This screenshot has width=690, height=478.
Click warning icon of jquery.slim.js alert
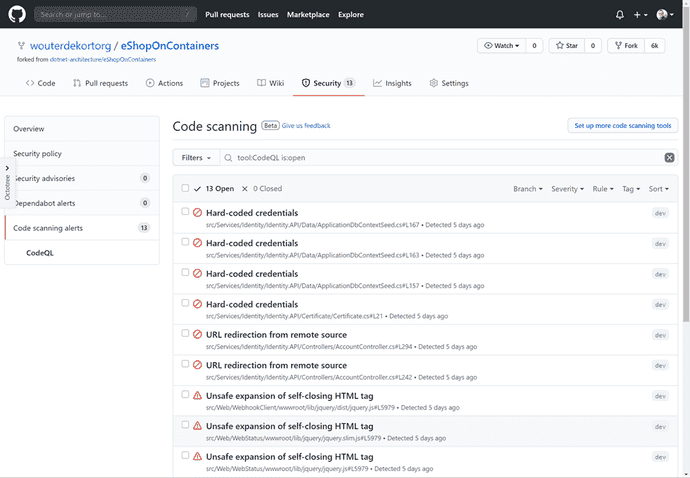point(198,426)
